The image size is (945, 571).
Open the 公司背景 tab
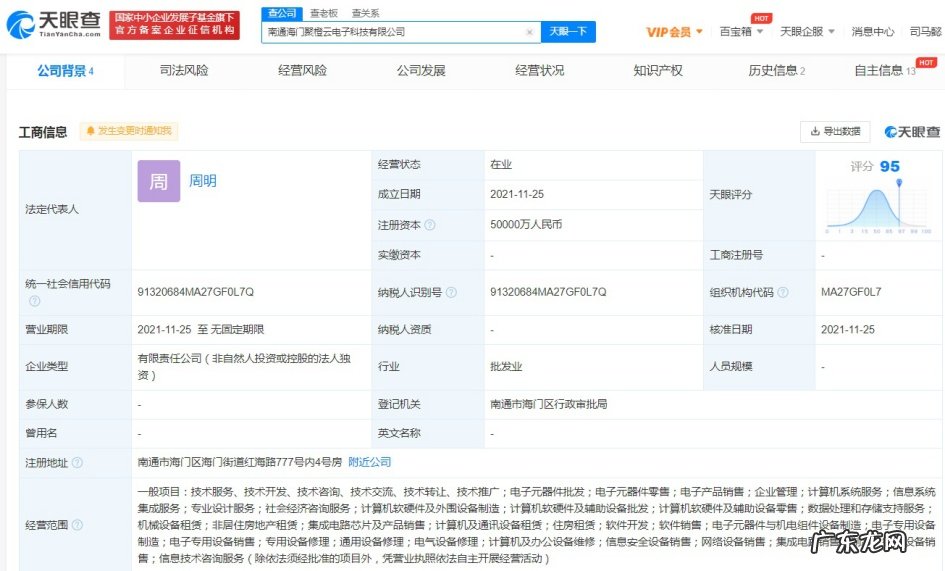click(65, 71)
